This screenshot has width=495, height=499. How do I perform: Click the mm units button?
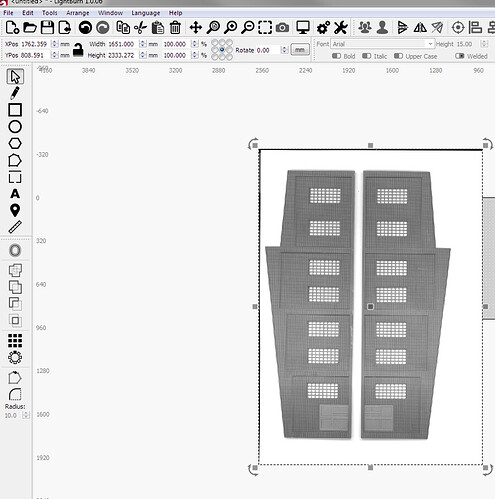coord(300,50)
